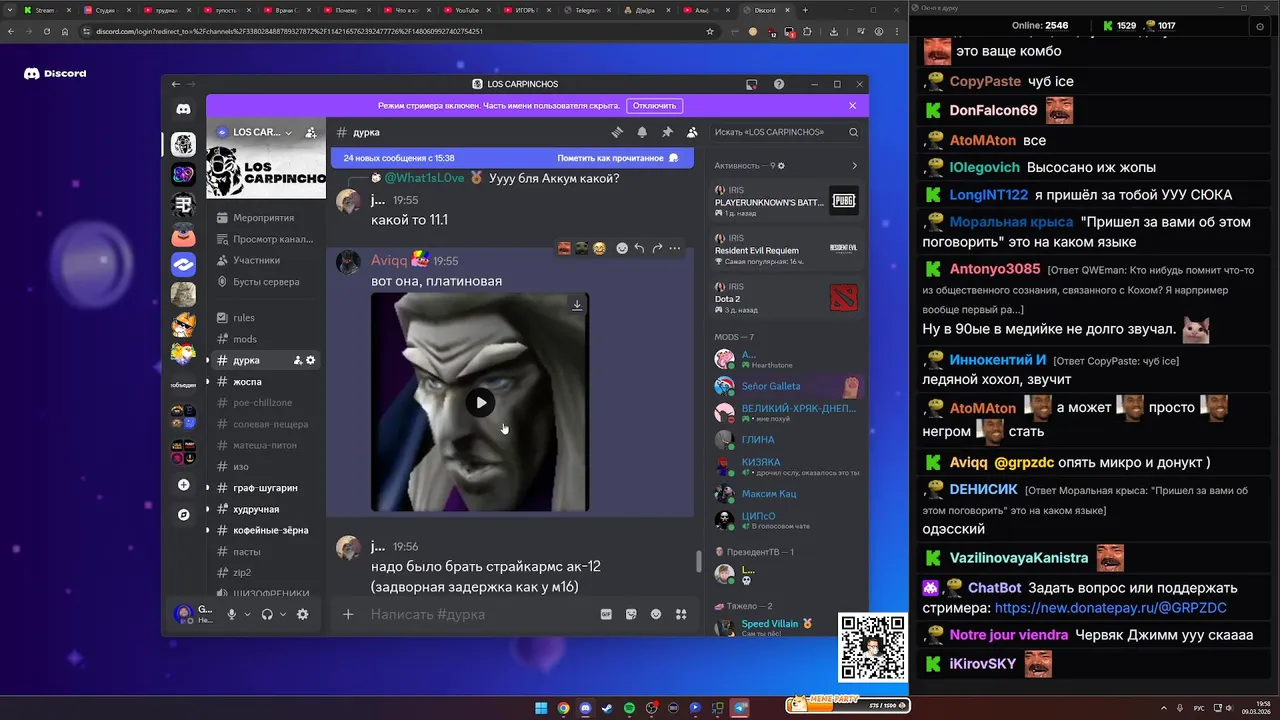The width and height of the screenshot is (1280, 720).
Task: Toggle headphones deafen in user panel
Action: tap(267, 614)
